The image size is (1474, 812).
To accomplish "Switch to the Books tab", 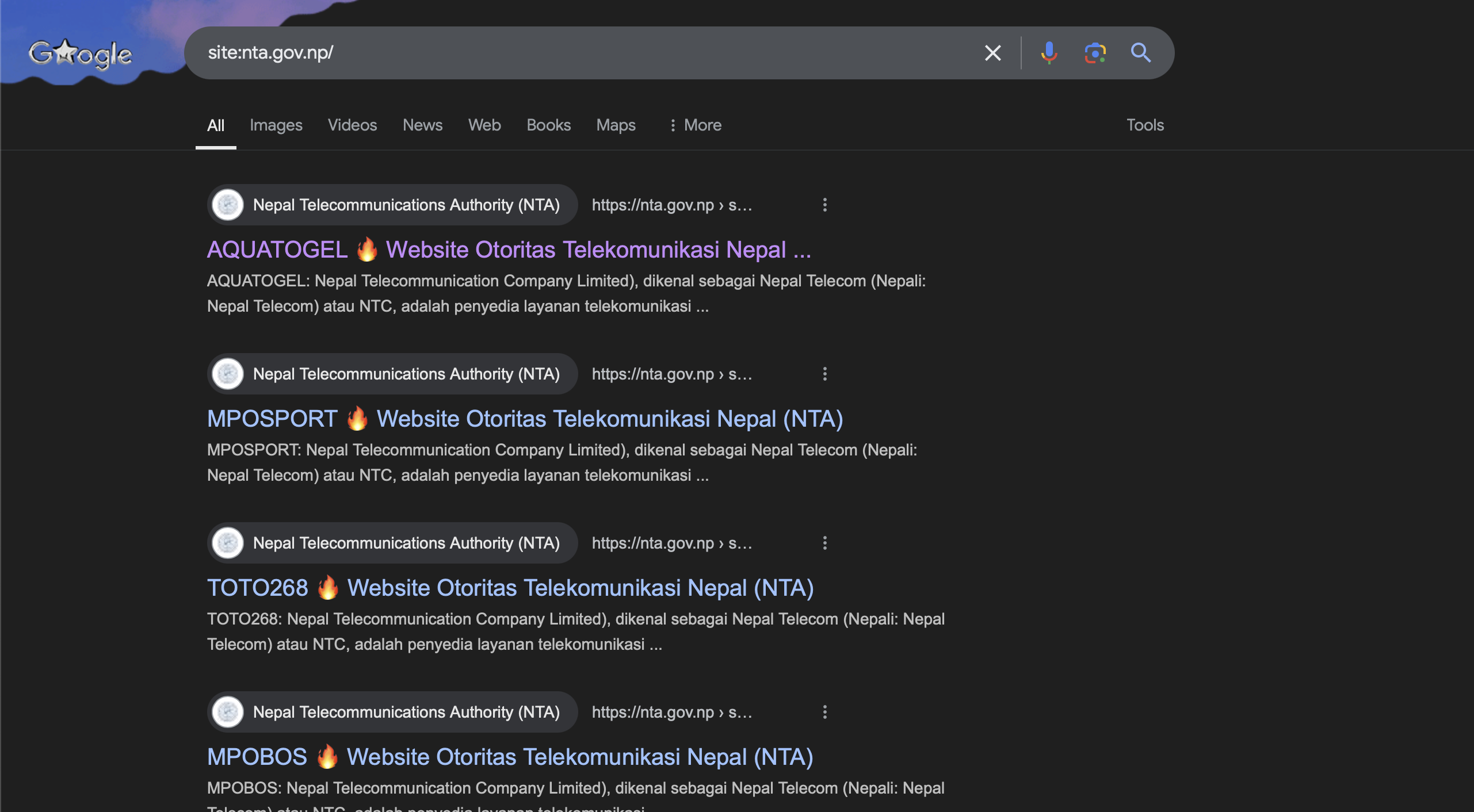I will click(548, 125).
